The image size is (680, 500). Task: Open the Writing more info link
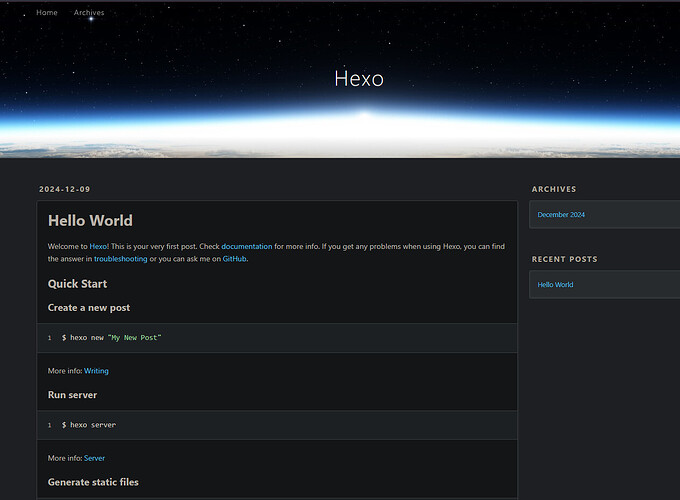[x=96, y=371]
